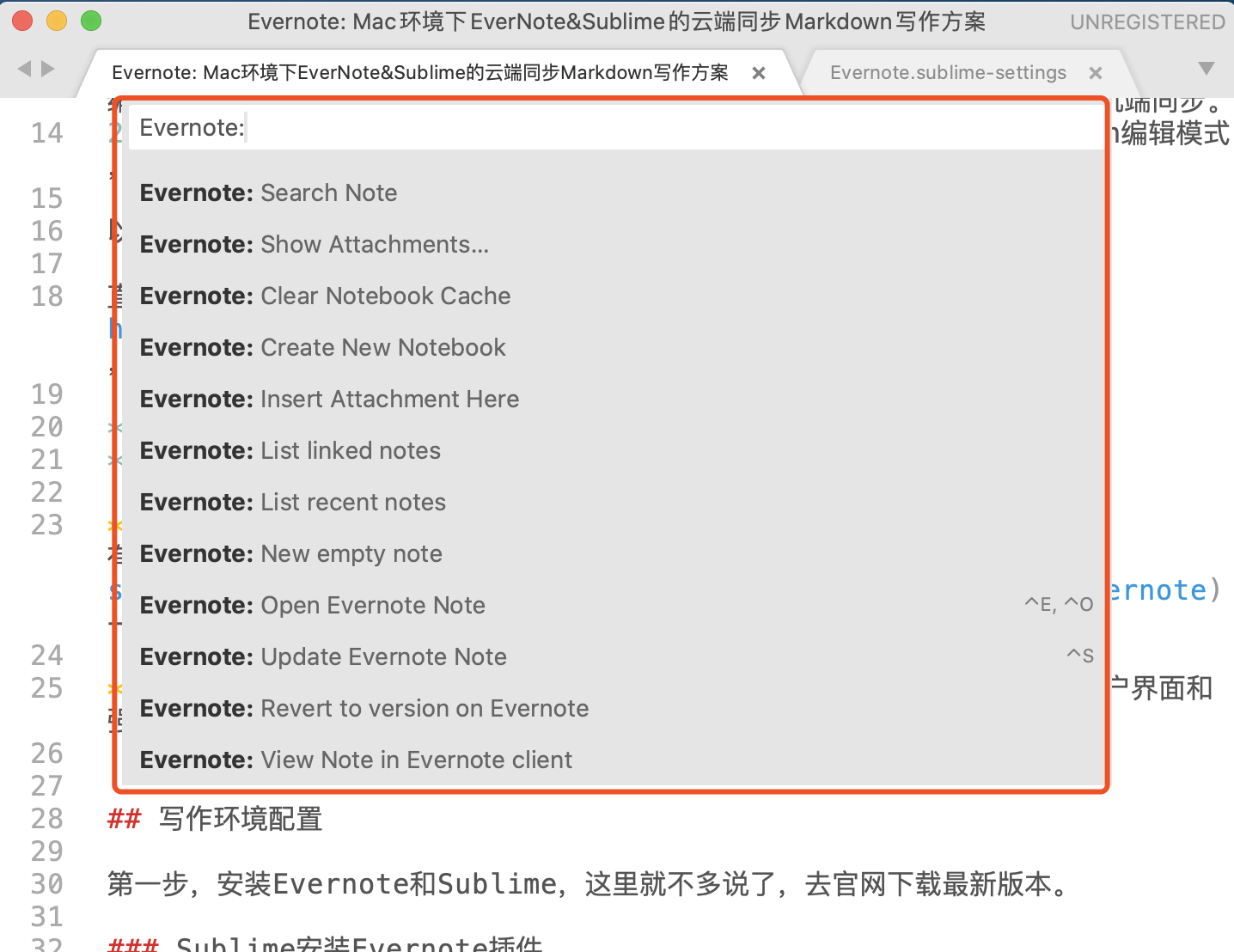Click the yellow minimize window button

(57, 21)
